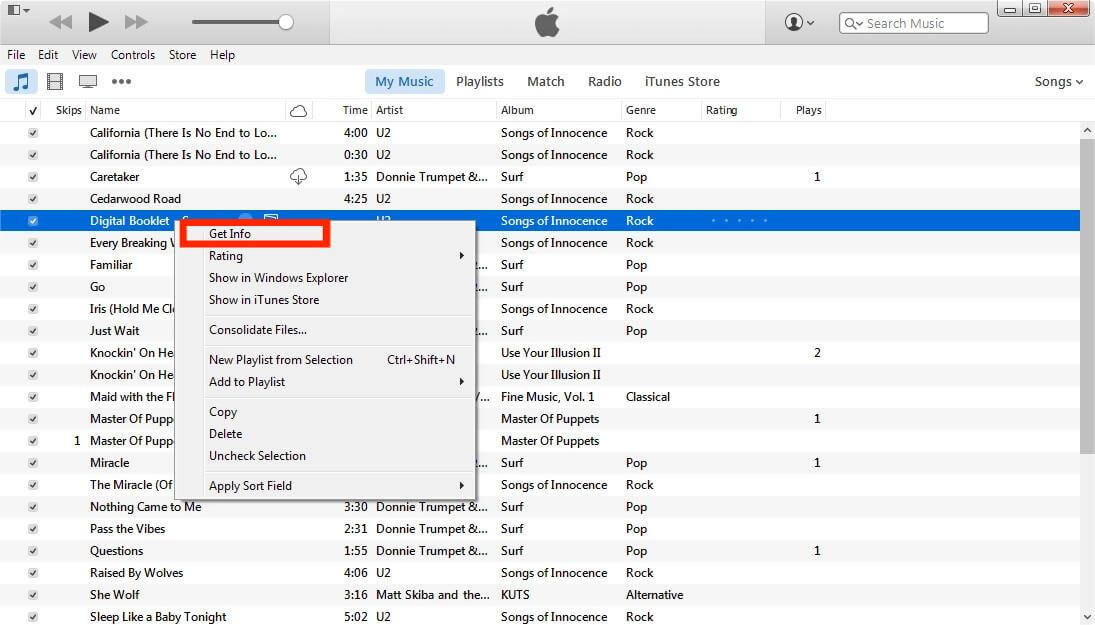Click the Play button
This screenshot has height=625, width=1095.
pos(98,22)
